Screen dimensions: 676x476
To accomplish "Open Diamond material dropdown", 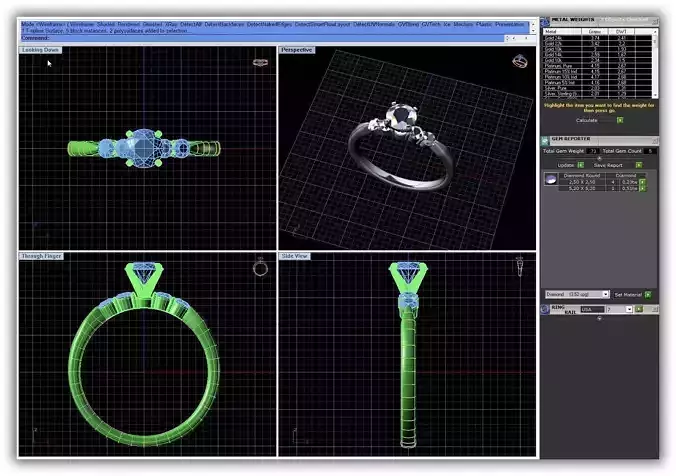I will coord(605,294).
